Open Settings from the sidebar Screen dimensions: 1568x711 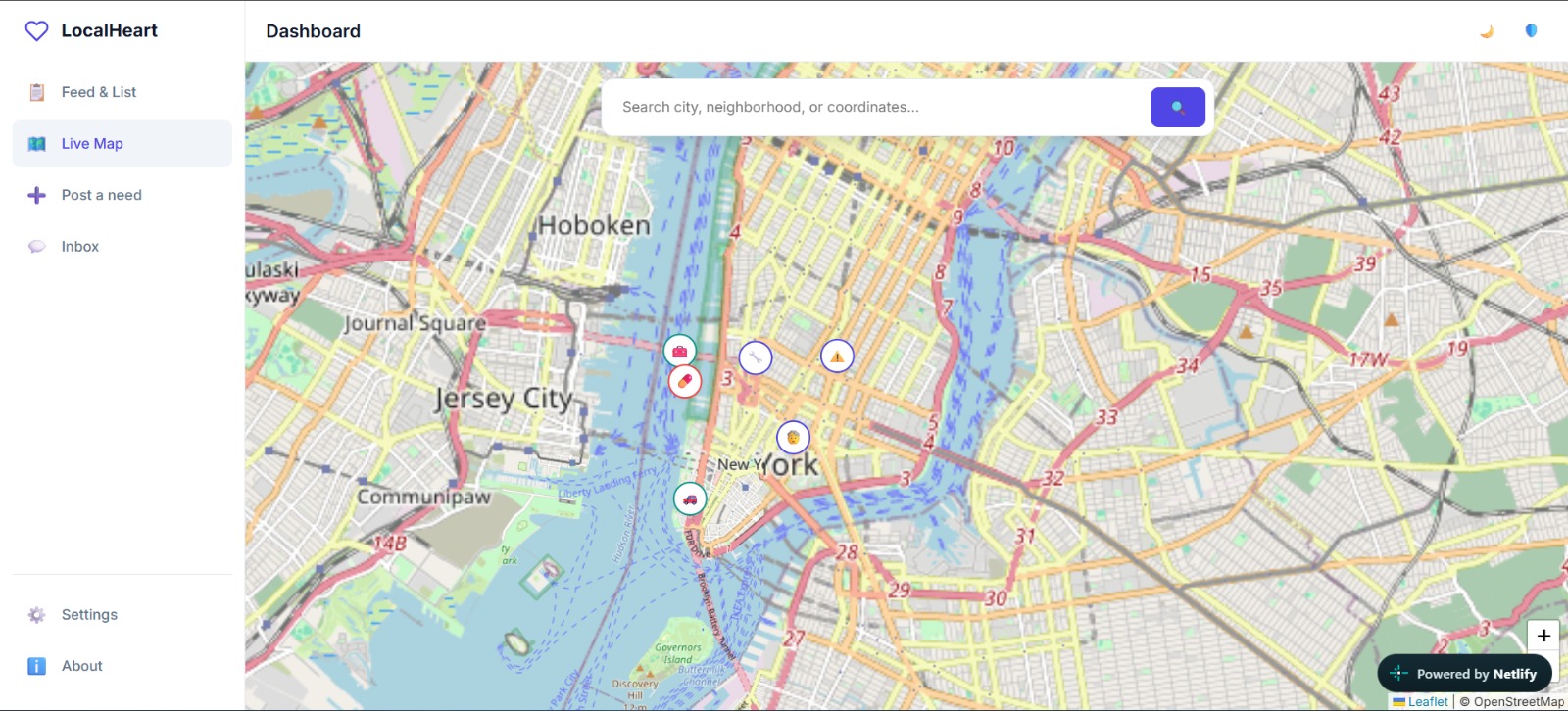122,615
